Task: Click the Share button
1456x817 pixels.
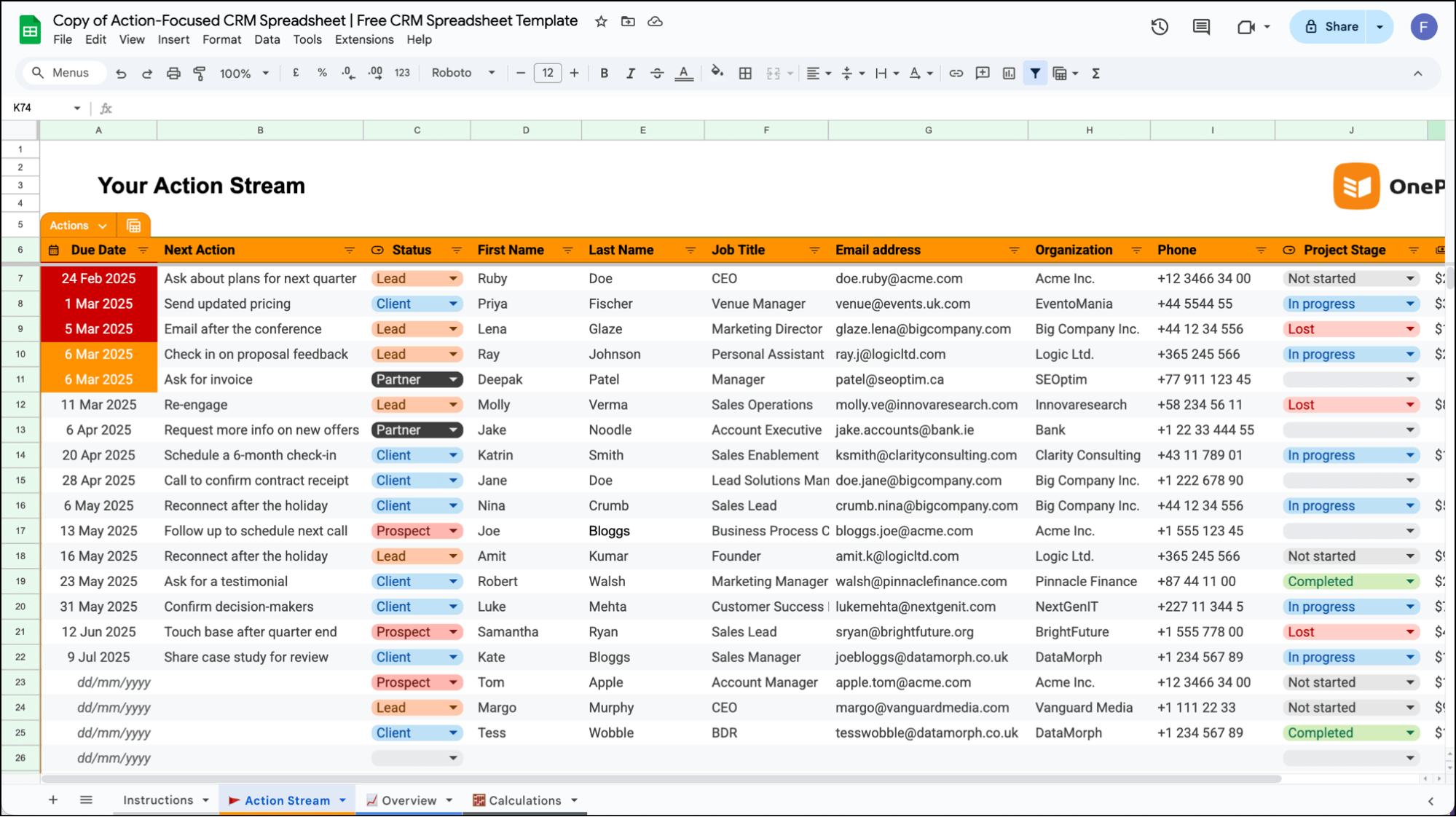Action: (x=1340, y=26)
